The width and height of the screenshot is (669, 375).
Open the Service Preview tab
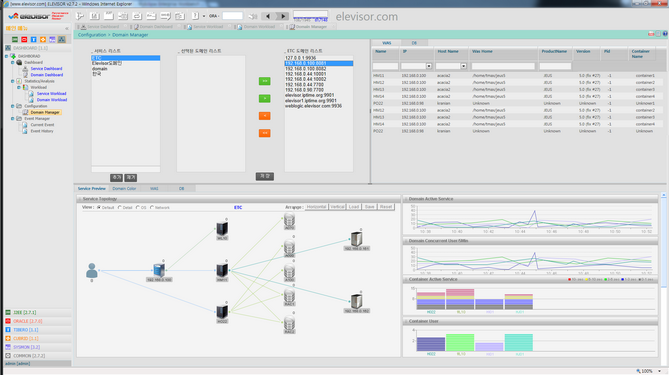click(x=91, y=188)
